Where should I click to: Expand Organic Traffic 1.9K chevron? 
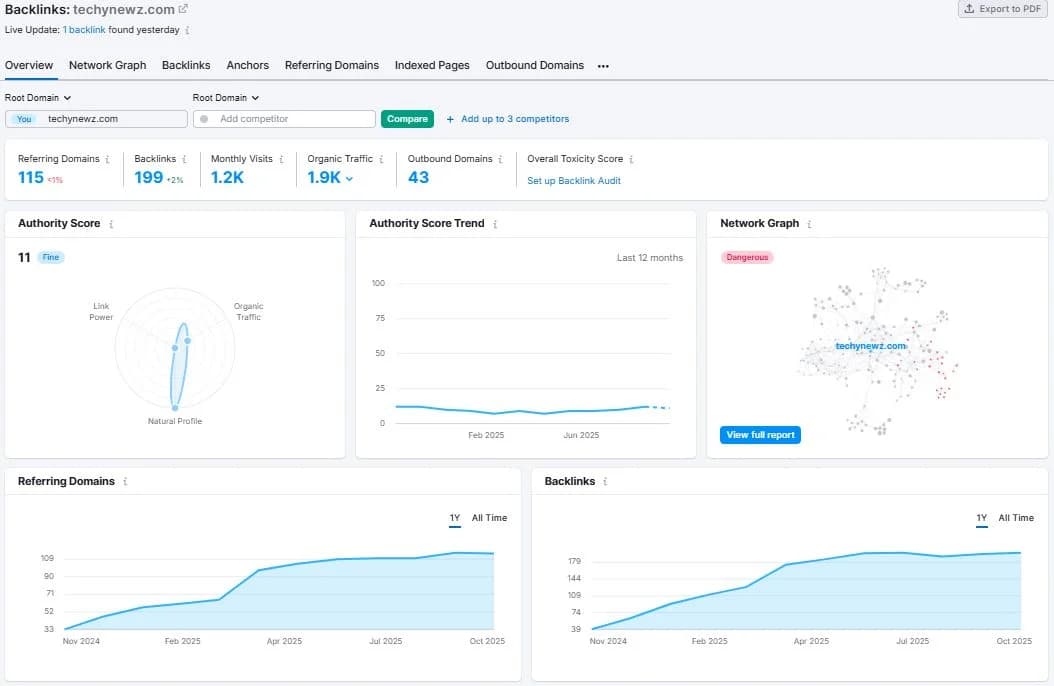349,178
